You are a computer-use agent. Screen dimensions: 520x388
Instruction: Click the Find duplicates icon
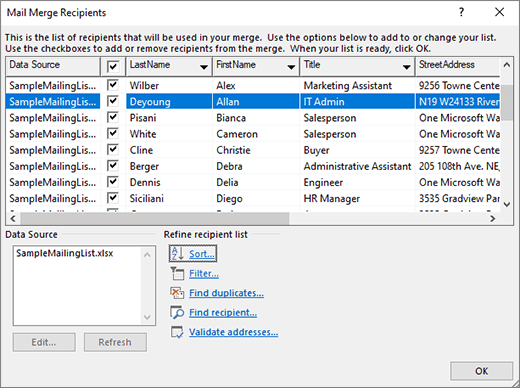177,293
